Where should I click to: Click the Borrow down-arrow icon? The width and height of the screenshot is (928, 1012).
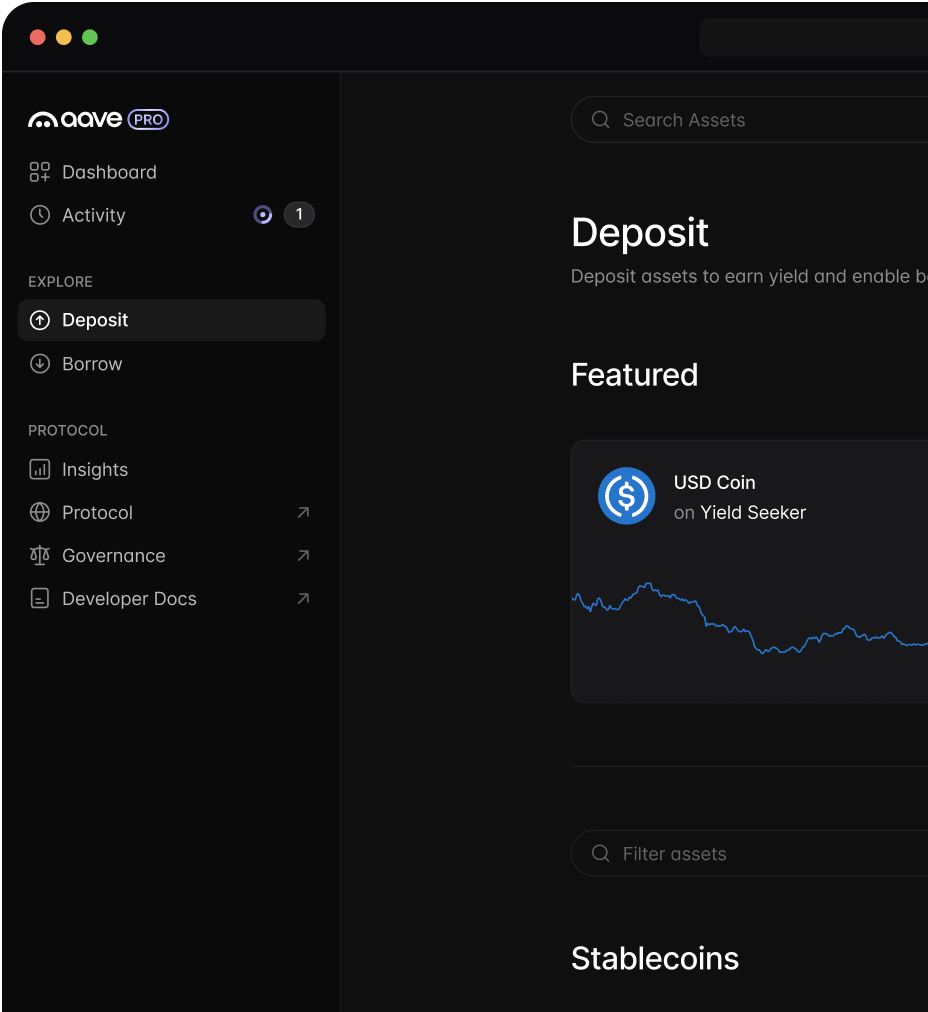(40, 363)
